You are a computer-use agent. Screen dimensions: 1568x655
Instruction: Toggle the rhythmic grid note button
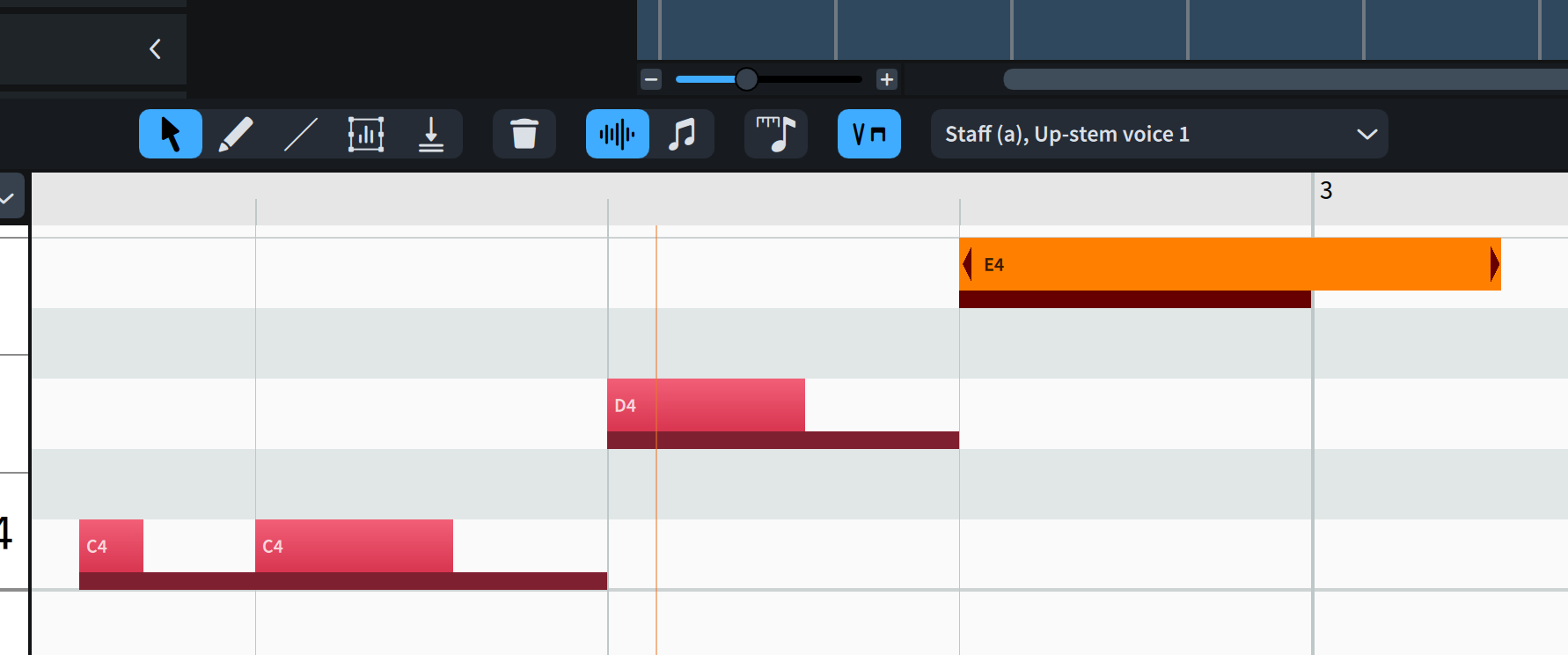coord(775,134)
